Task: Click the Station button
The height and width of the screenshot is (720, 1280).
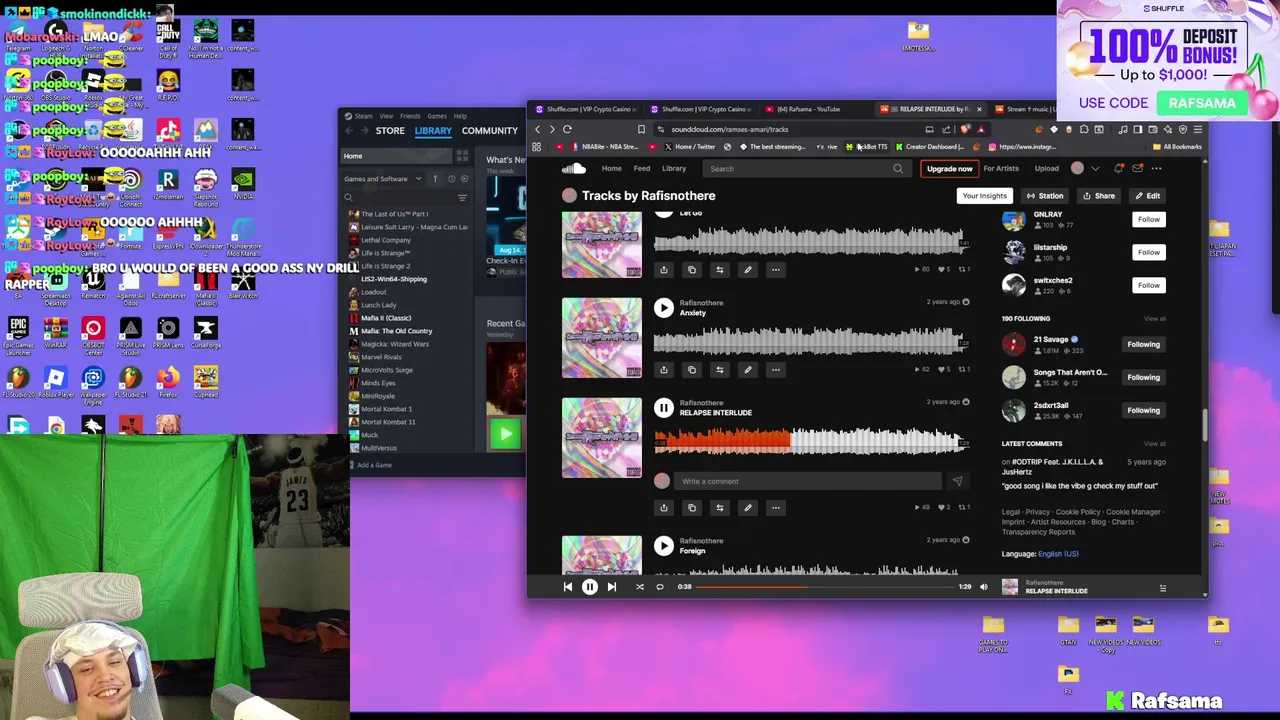Action: (1044, 196)
